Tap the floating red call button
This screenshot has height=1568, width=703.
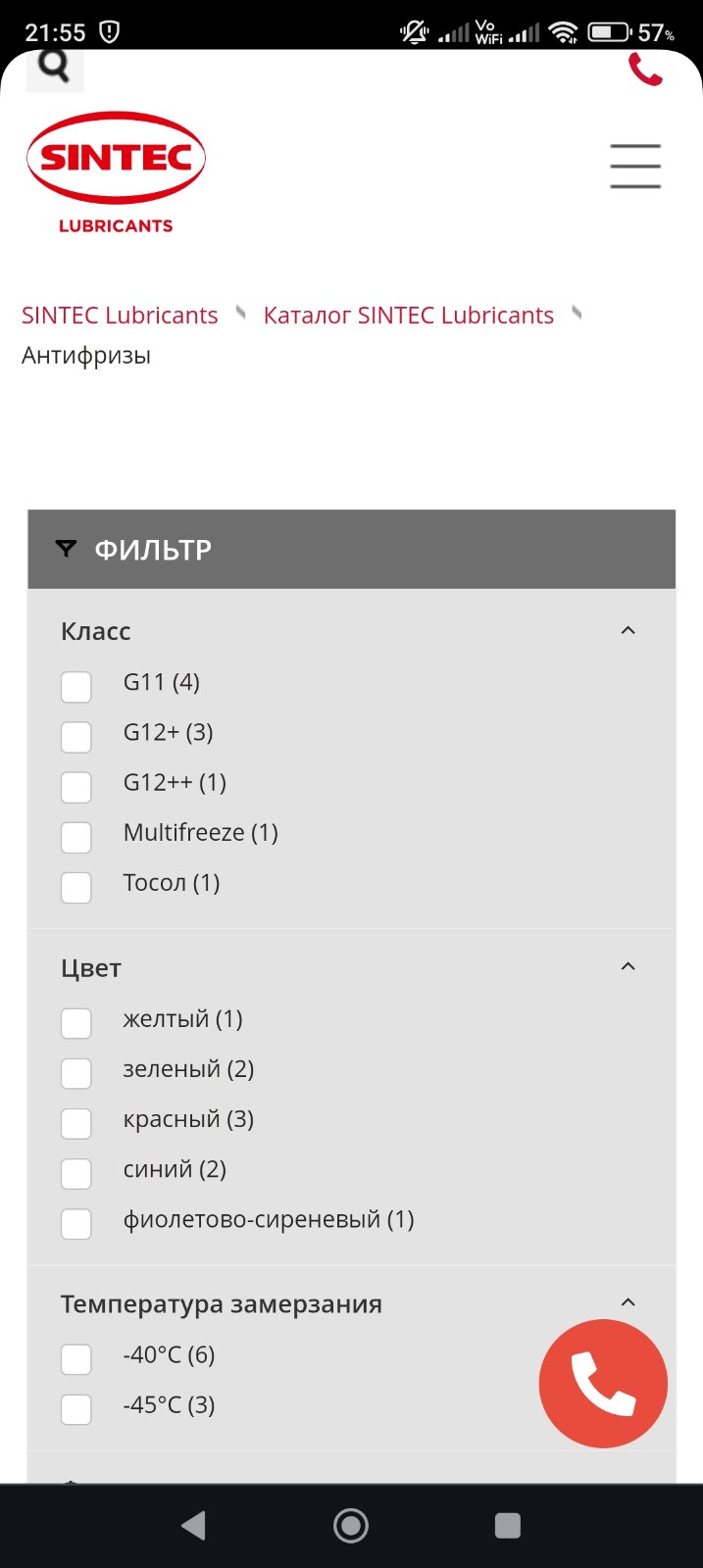click(603, 1383)
